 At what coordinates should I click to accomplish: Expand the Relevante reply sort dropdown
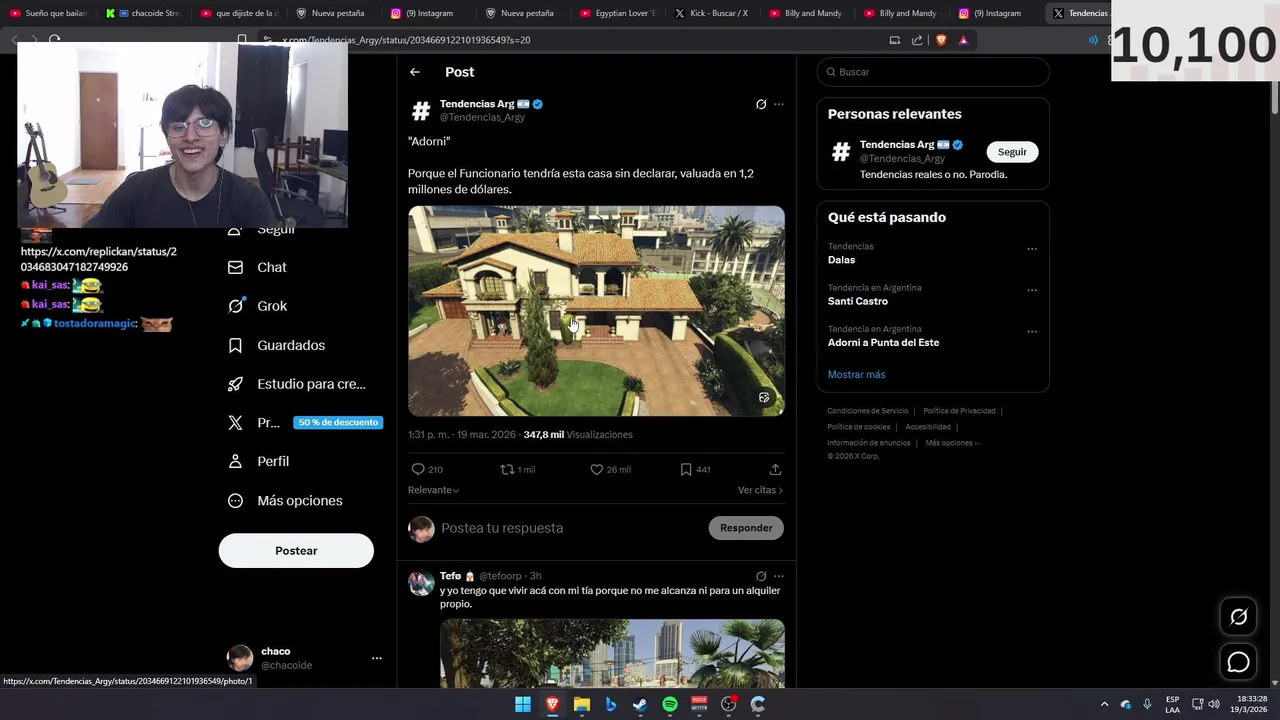(x=433, y=490)
